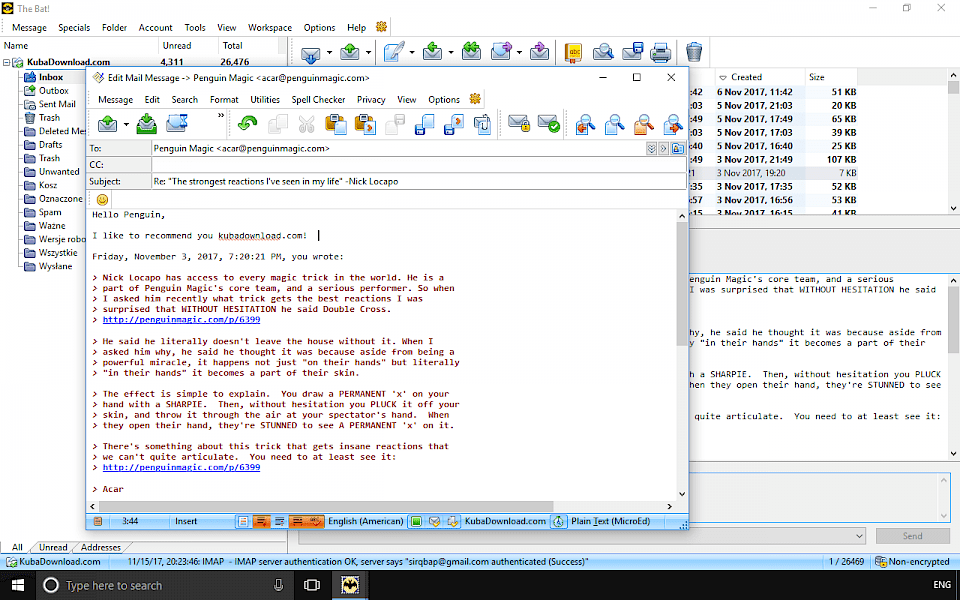The image size is (960, 600).
Task: Open dropdown arrow next to editor Send icon
Action: pos(126,124)
